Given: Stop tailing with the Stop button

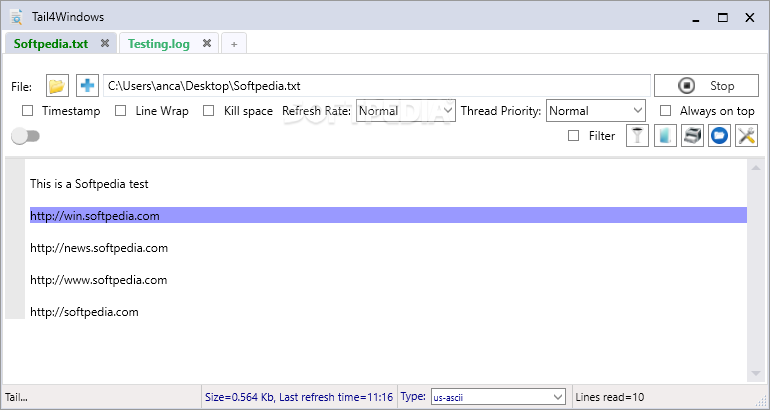Looking at the screenshot, I should 706,86.
